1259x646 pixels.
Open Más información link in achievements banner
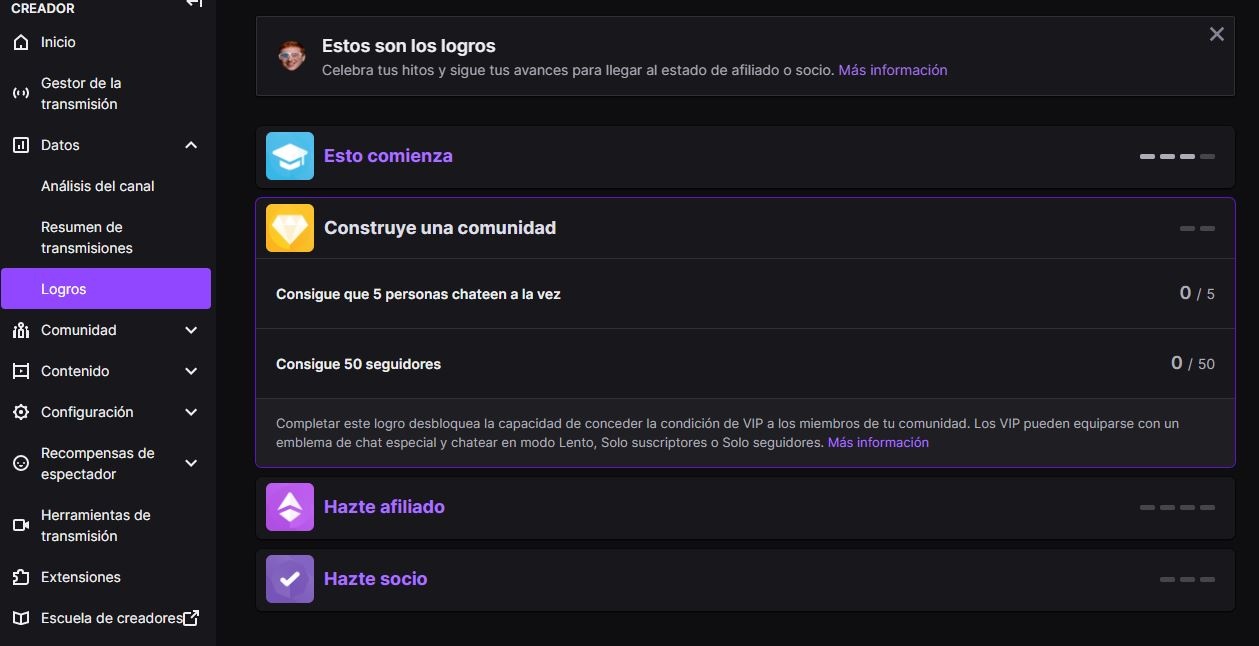pos(892,70)
